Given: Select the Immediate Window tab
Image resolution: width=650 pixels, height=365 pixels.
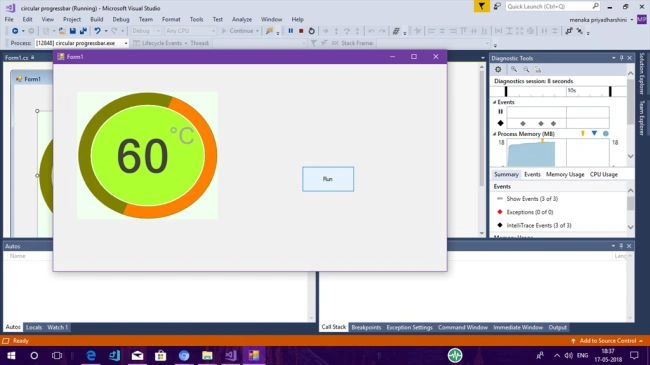Looking at the screenshot, I should pos(518,327).
